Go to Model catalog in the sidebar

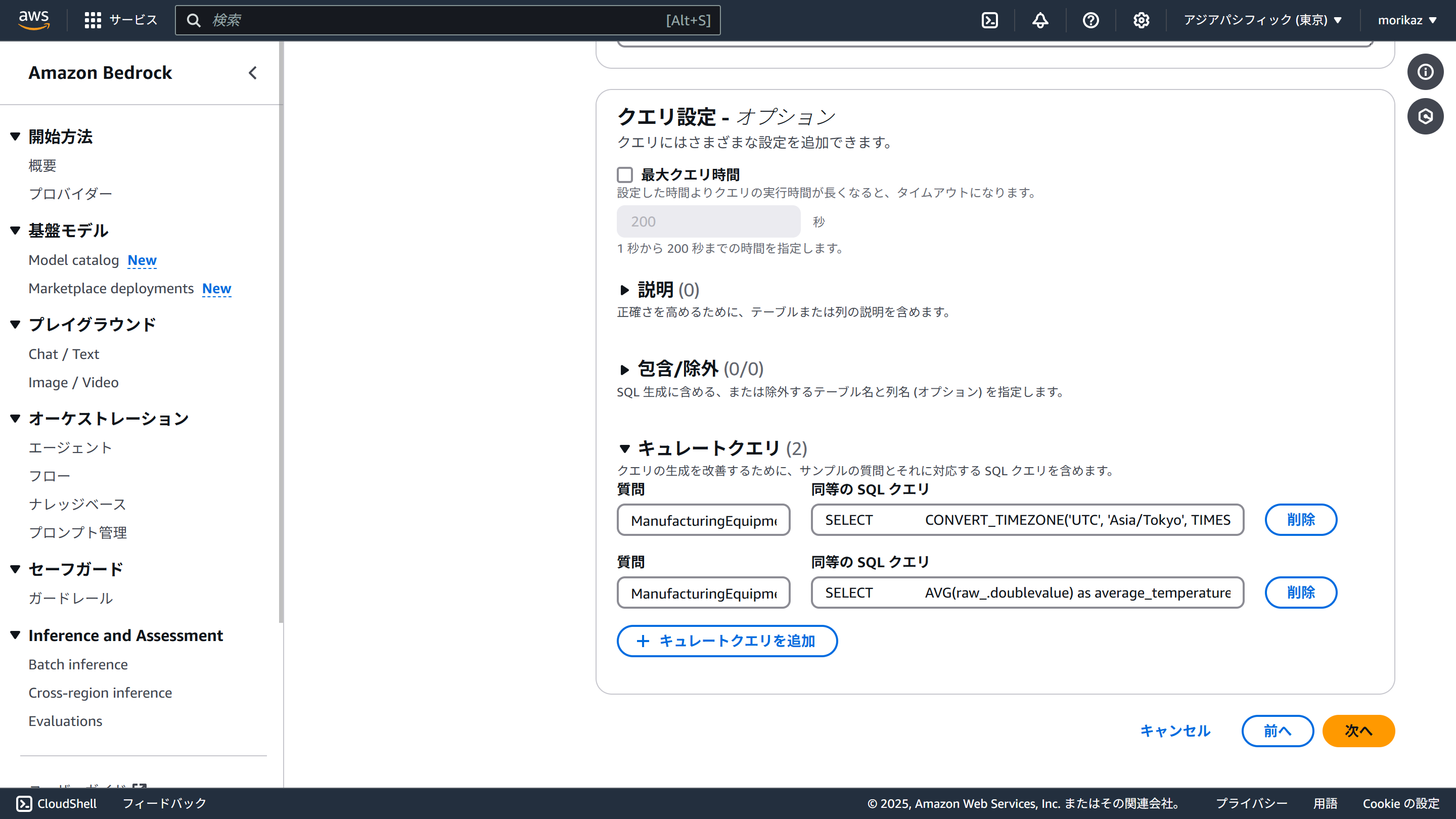point(73,260)
